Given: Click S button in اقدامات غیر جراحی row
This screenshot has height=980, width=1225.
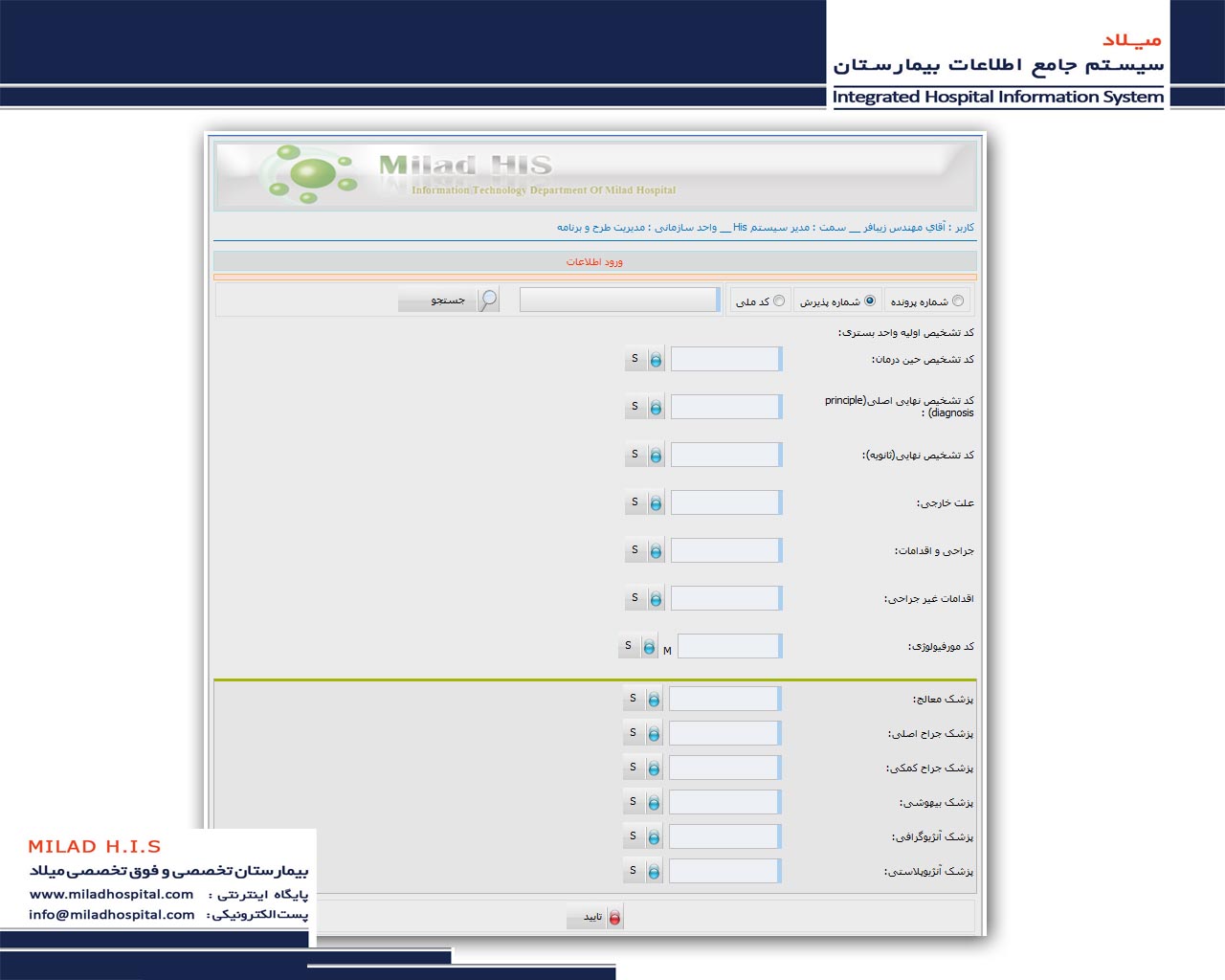Looking at the screenshot, I should 635,598.
